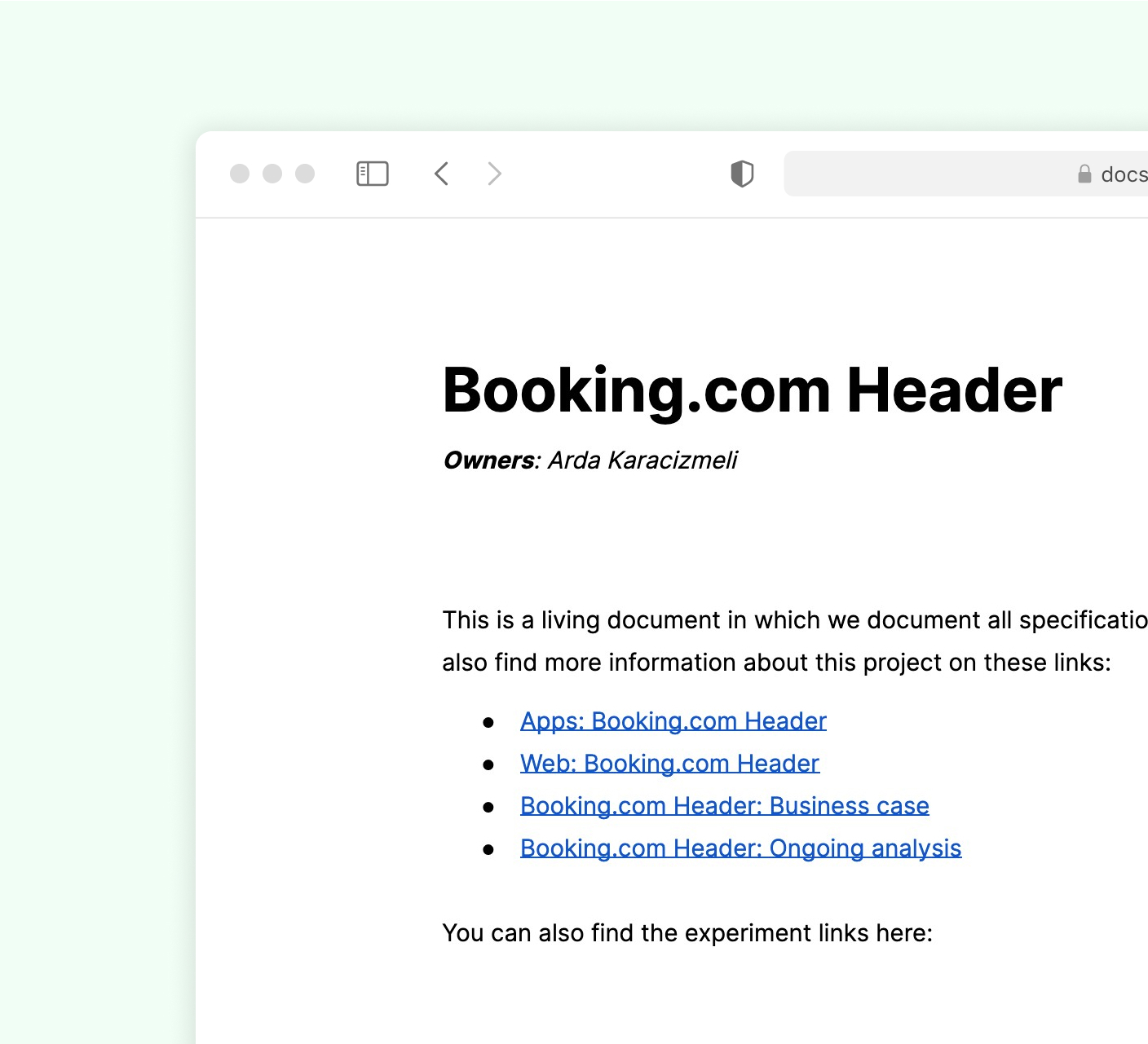Open the Apps: Booking.com Header link
Image resolution: width=1148 pixels, height=1044 pixels.
point(673,721)
